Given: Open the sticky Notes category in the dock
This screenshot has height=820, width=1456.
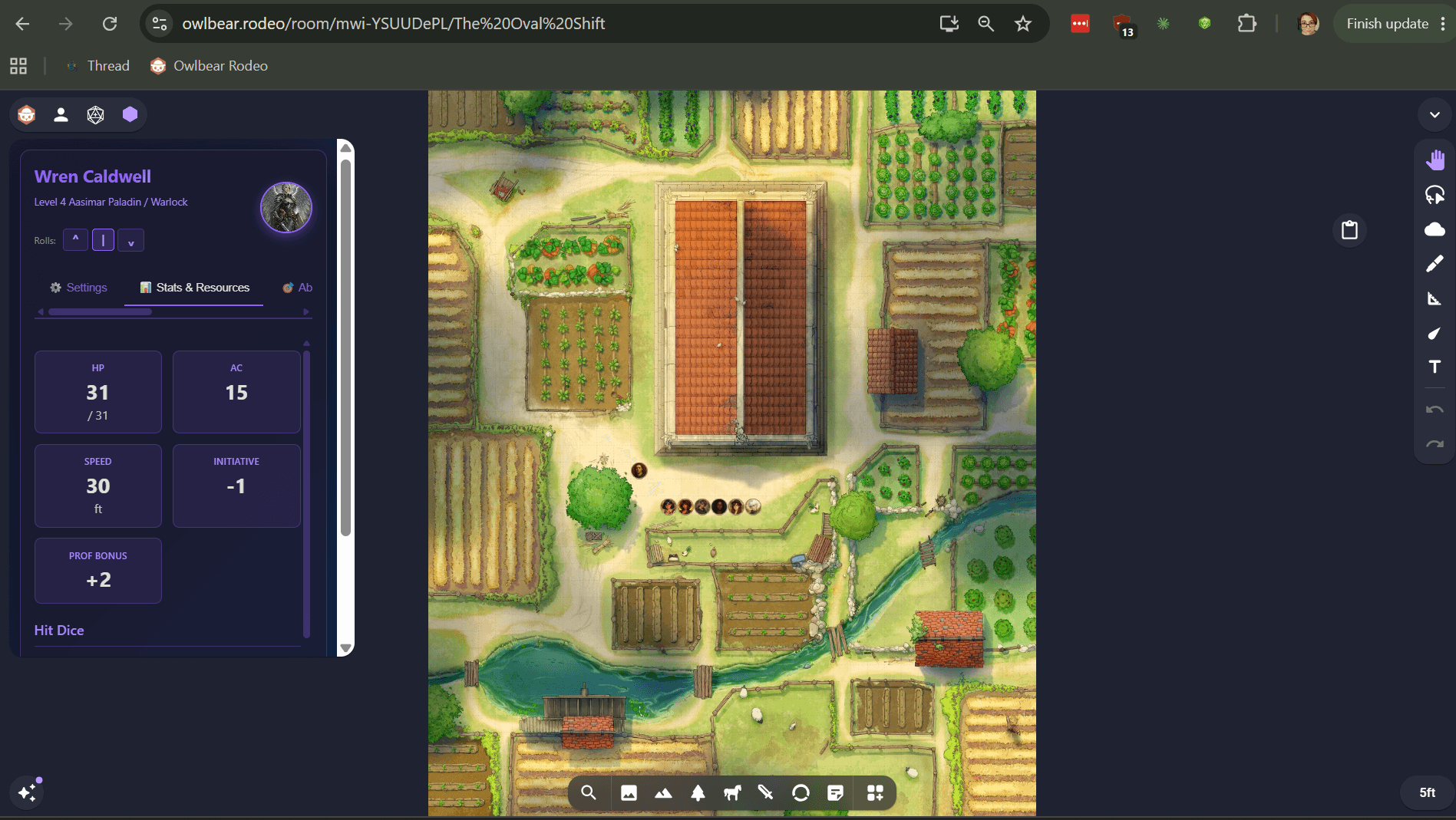Looking at the screenshot, I should point(836,793).
